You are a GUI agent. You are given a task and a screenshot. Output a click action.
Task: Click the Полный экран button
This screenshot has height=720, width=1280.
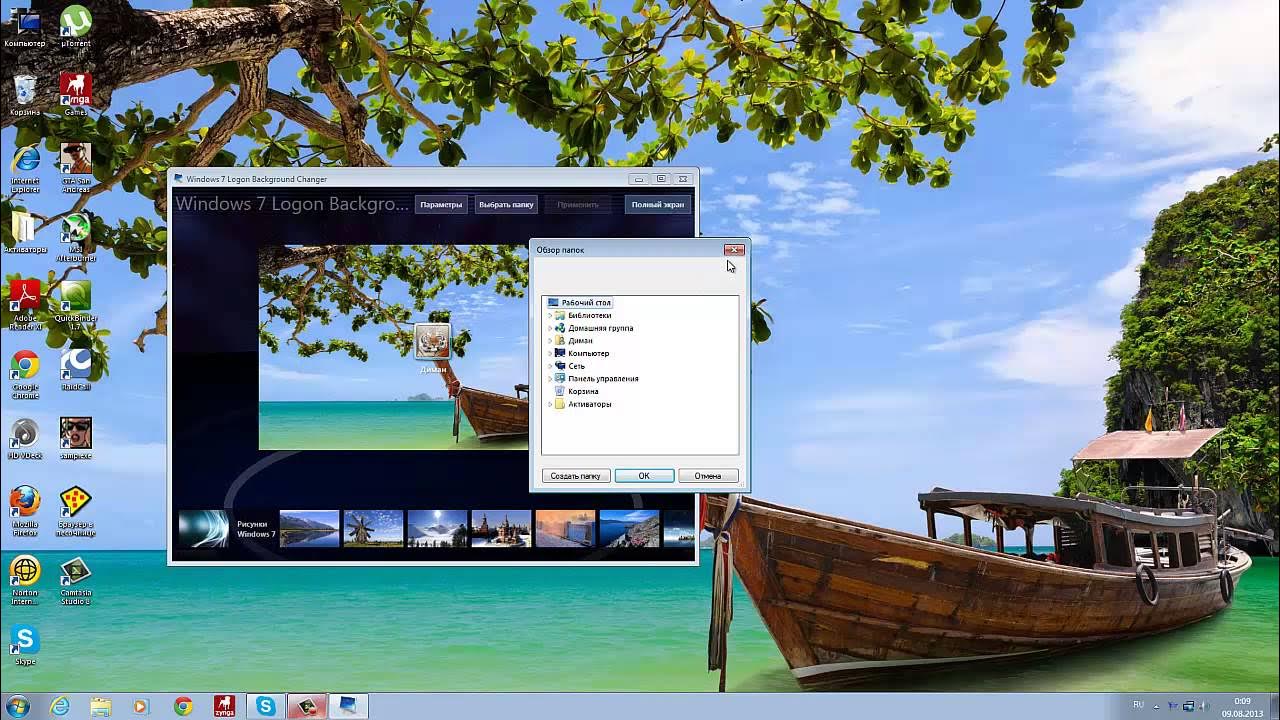(x=657, y=204)
